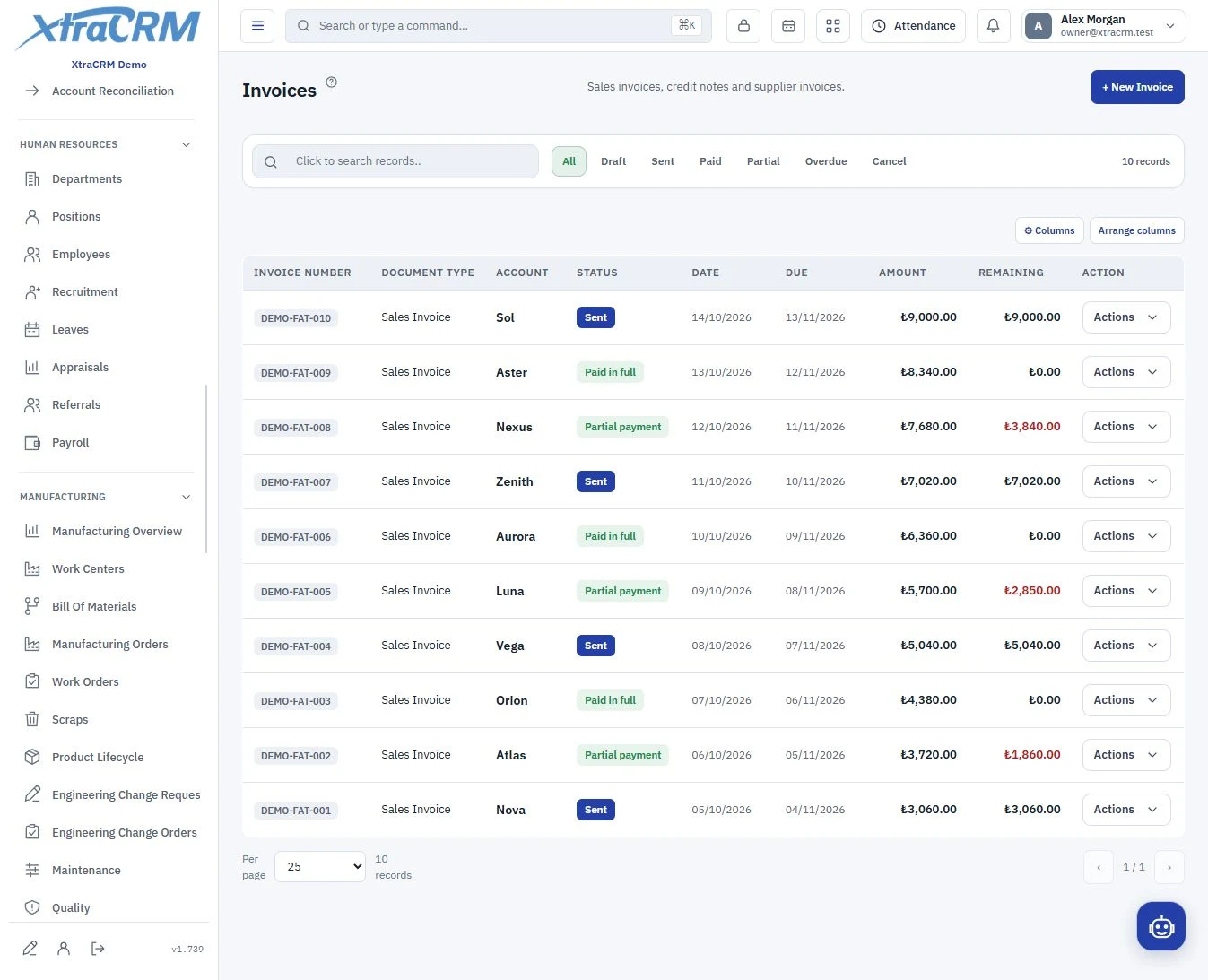The width and height of the screenshot is (1208, 980).
Task: Toggle the hamburger sidebar menu button
Action: pos(257,26)
